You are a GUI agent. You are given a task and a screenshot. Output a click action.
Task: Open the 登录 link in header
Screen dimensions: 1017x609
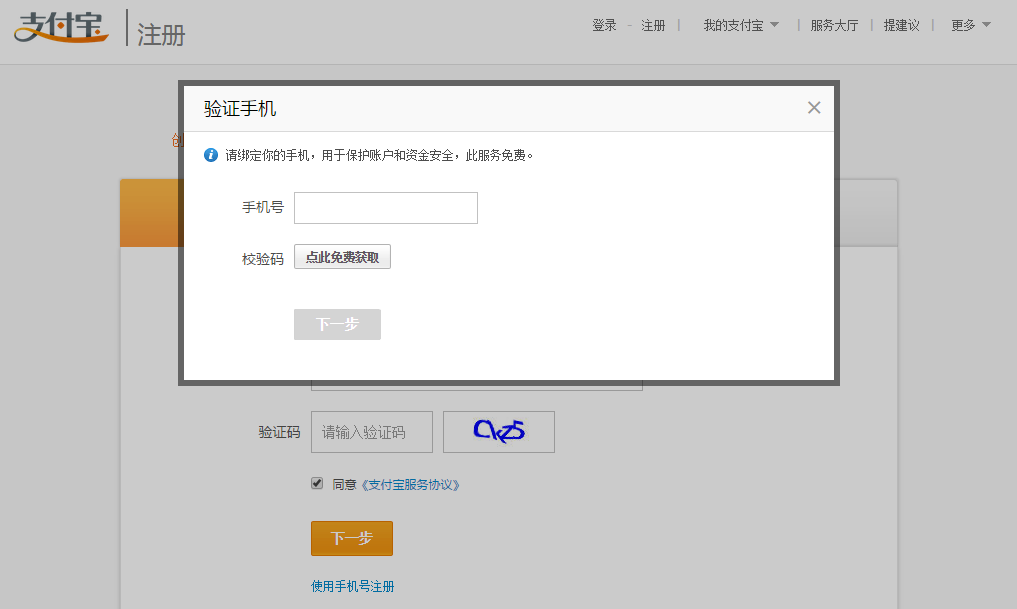(604, 25)
